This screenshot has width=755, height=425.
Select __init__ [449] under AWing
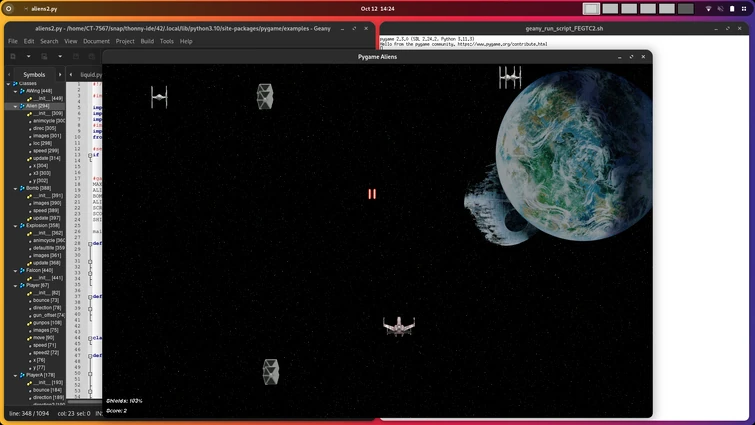coord(48,99)
